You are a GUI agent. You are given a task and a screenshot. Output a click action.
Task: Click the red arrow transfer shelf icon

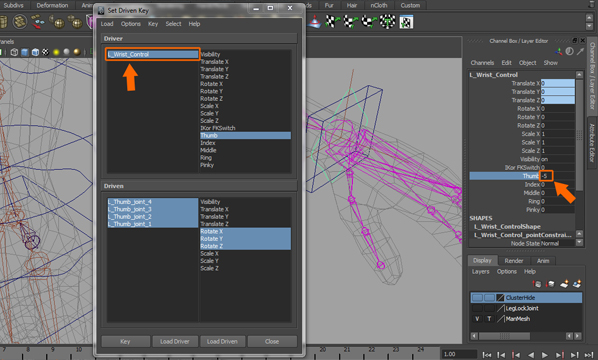[x=37, y=22]
